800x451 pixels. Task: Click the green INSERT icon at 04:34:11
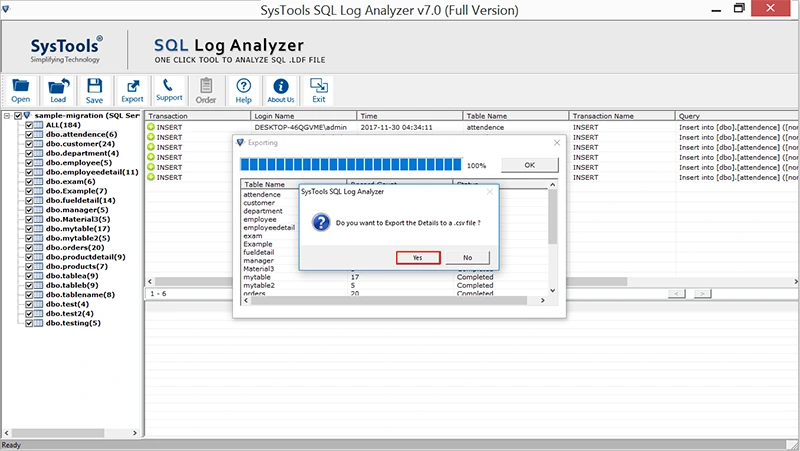click(x=151, y=127)
